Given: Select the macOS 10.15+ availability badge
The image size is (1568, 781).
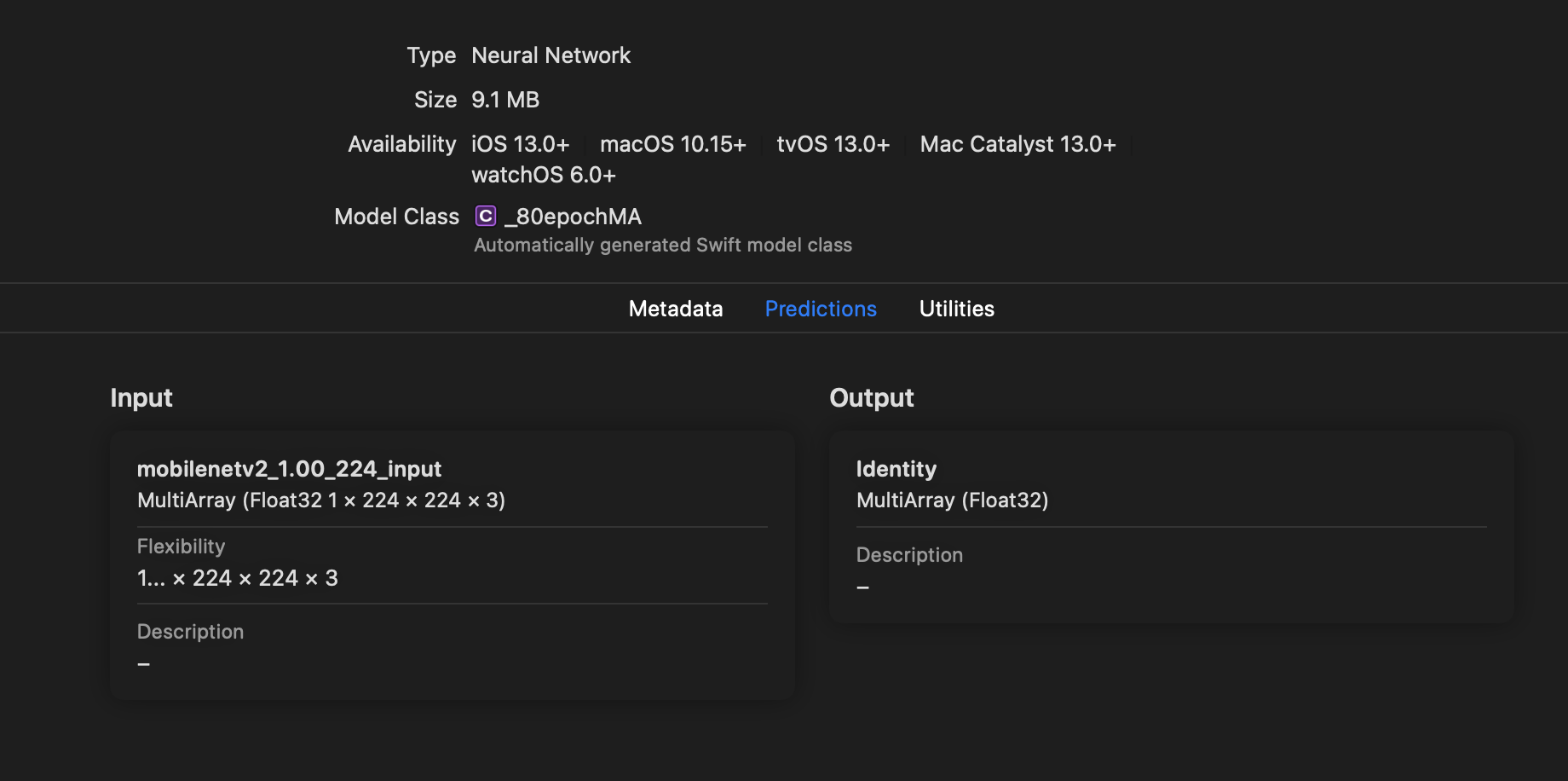Looking at the screenshot, I should click(672, 143).
